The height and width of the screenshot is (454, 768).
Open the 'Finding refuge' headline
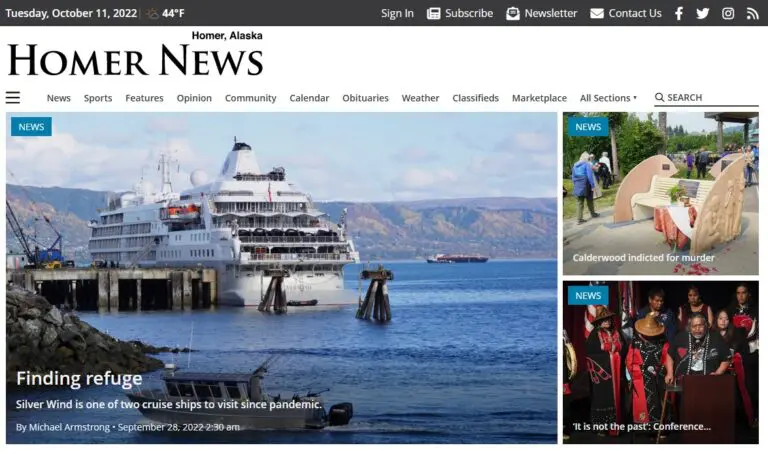[x=79, y=378]
